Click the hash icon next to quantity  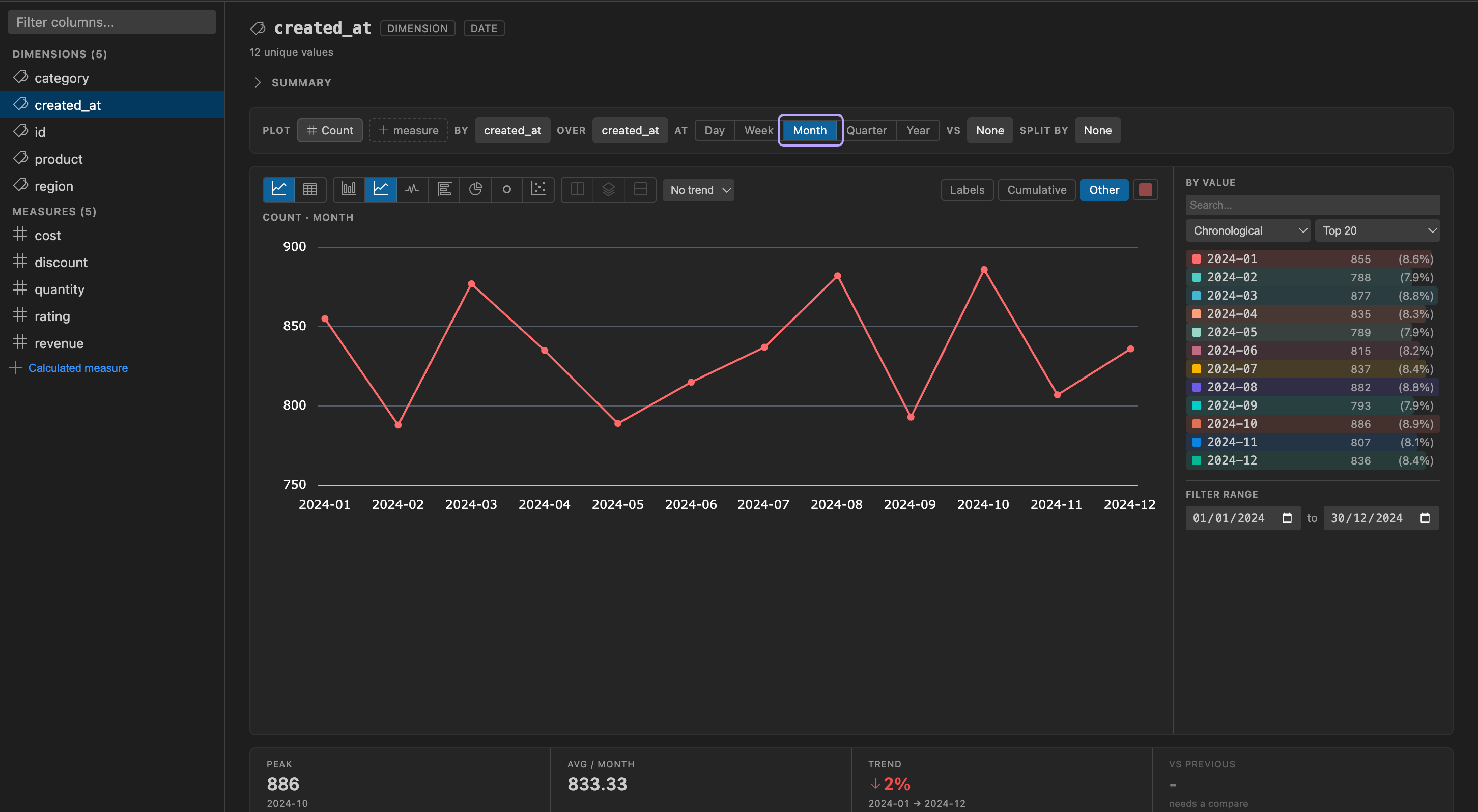21,288
